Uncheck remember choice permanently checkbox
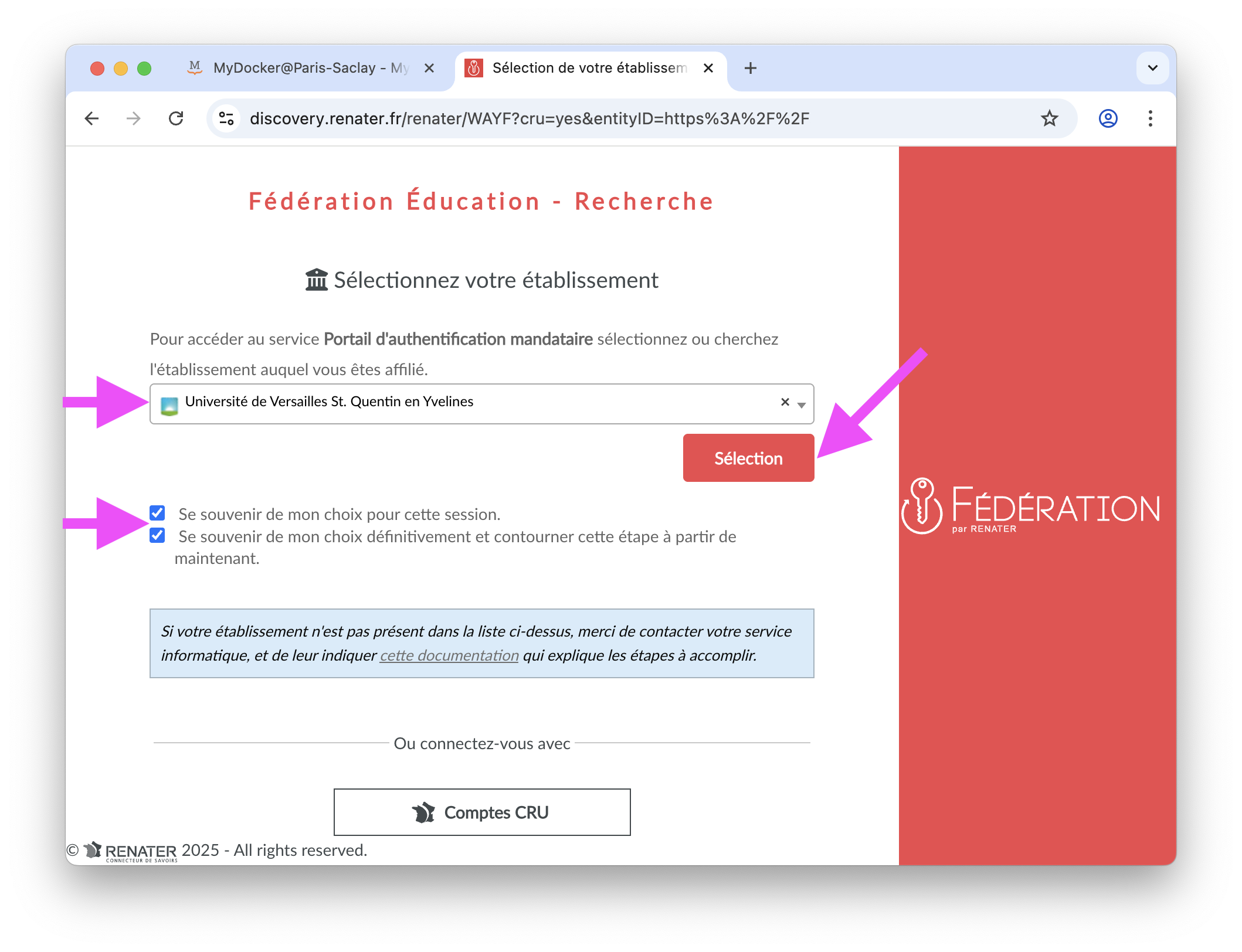The height and width of the screenshot is (952, 1242). click(157, 535)
